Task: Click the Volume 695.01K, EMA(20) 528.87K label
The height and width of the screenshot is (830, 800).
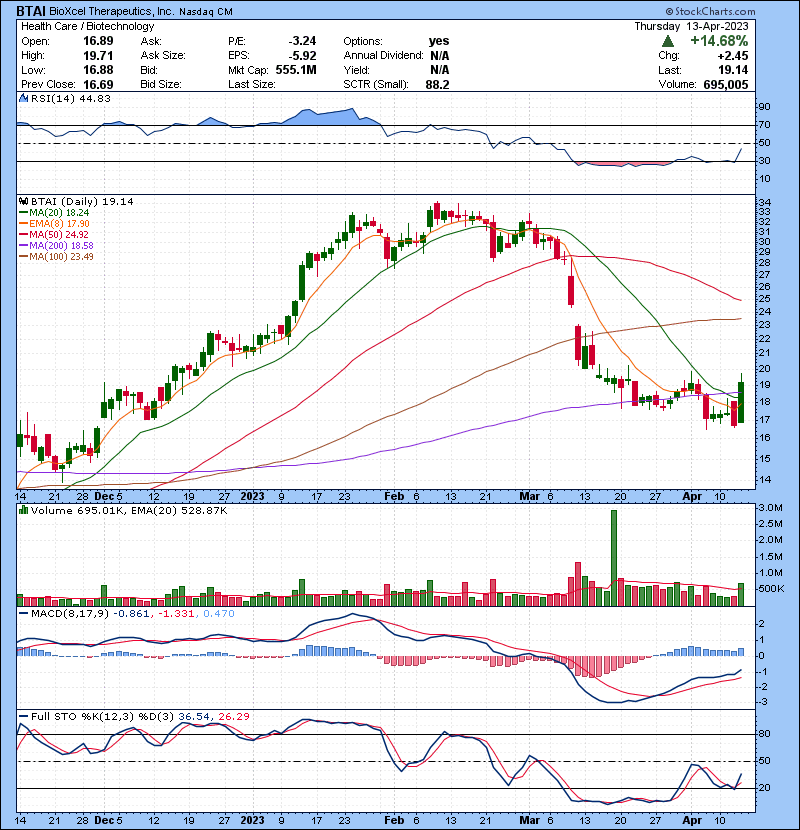Action: click(129, 511)
